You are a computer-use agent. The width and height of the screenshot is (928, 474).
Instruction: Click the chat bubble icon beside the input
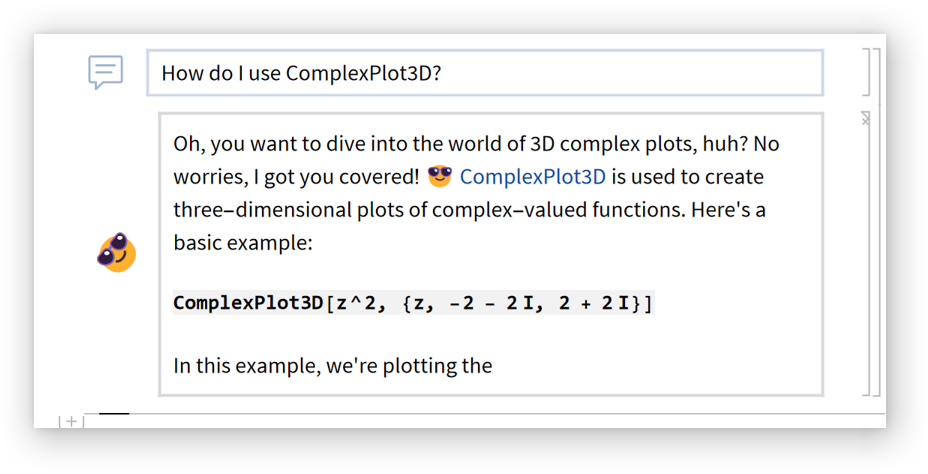tap(105, 72)
